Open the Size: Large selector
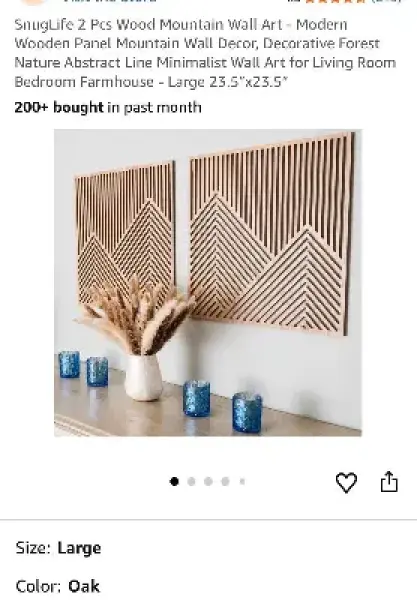417x600 pixels. click(208, 548)
